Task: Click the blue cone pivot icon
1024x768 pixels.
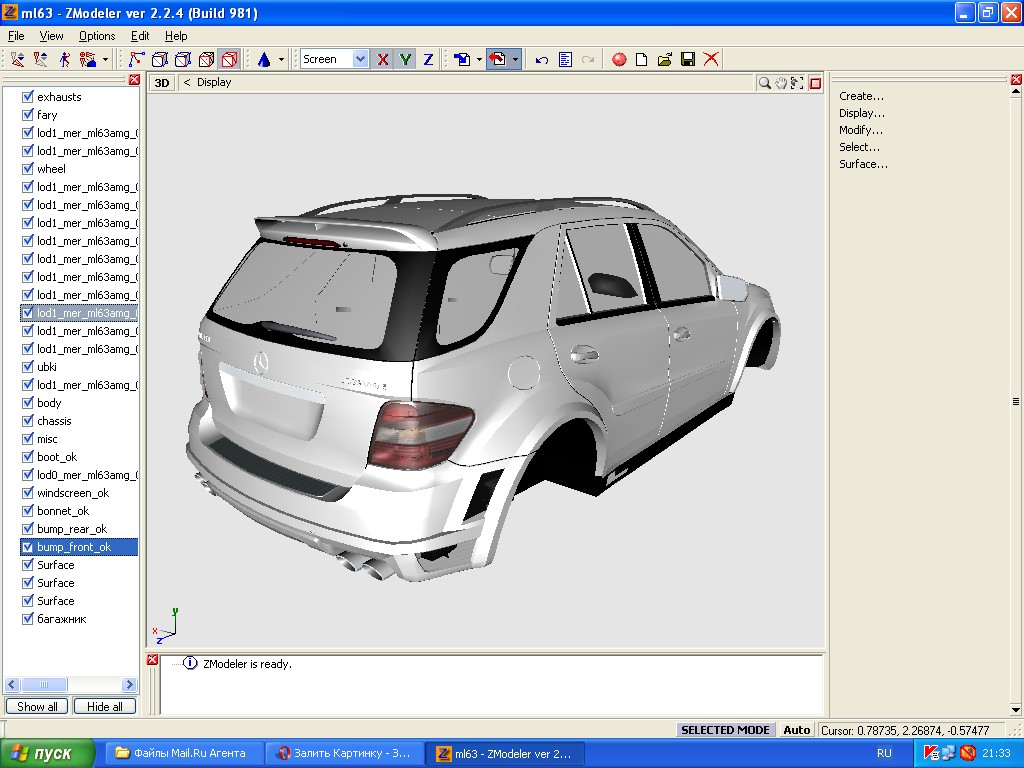Action: click(x=264, y=59)
